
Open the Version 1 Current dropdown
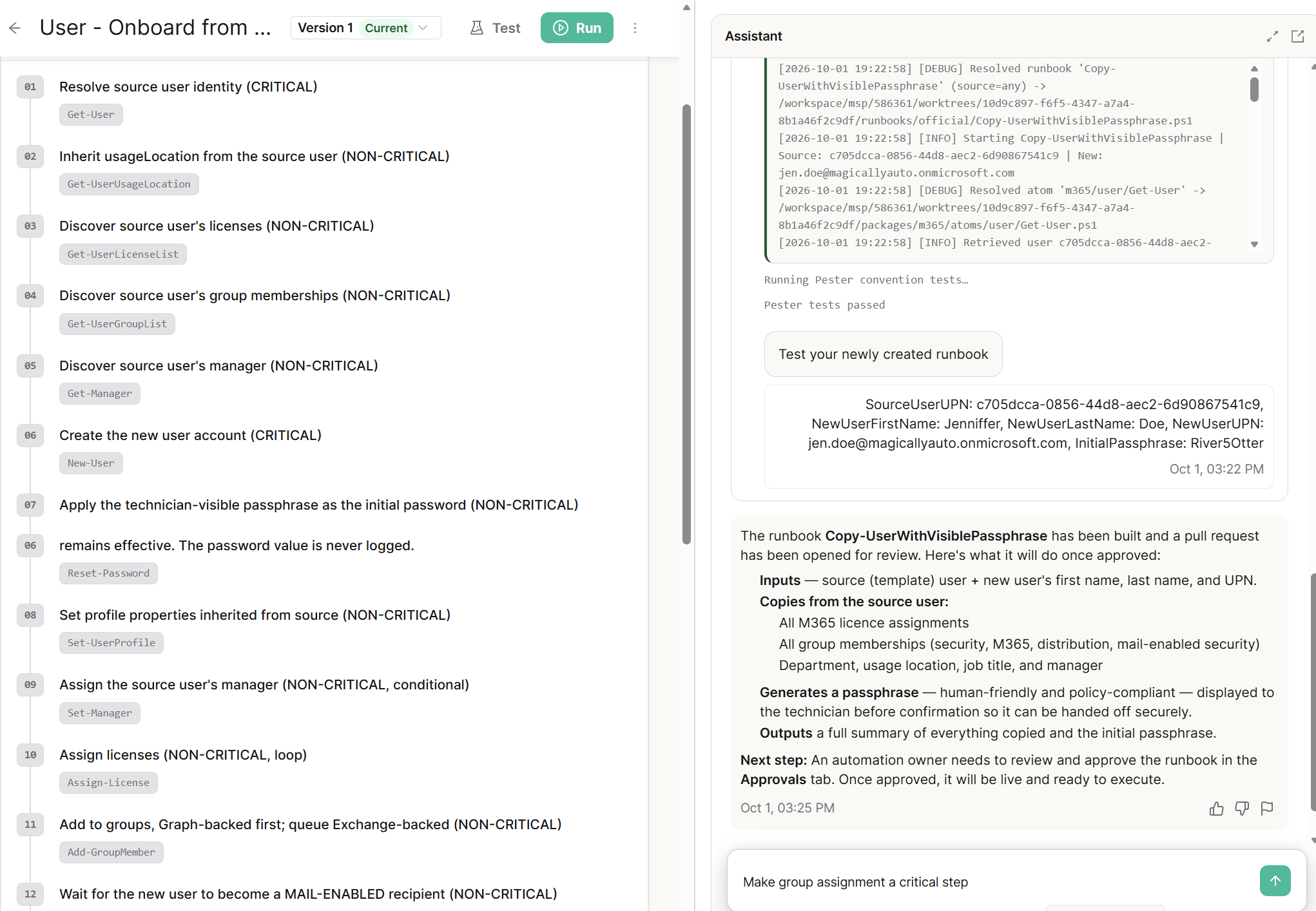[365, 28]
